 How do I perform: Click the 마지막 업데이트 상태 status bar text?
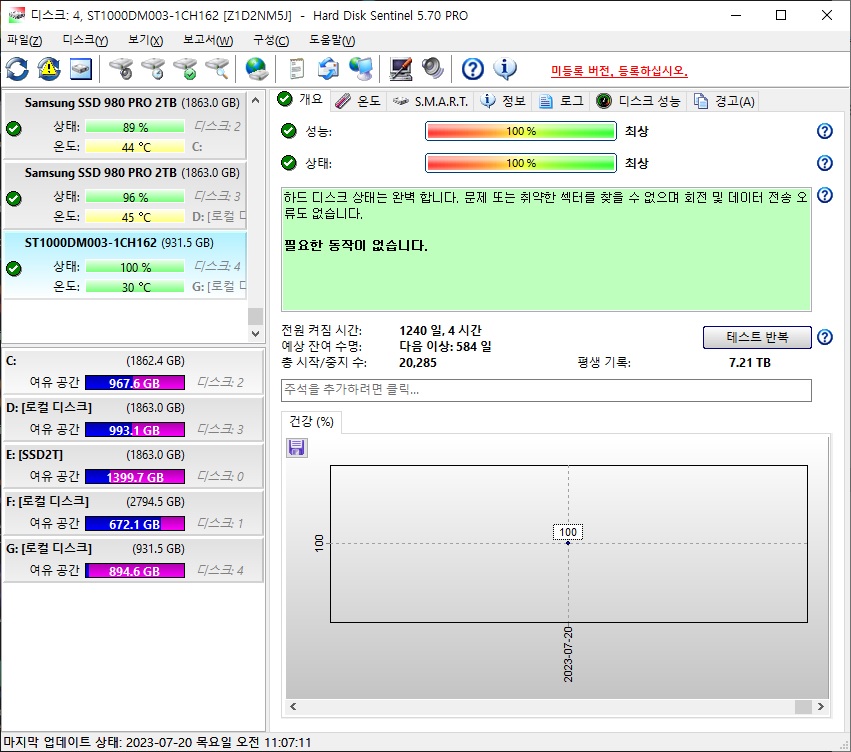point(157,742)
